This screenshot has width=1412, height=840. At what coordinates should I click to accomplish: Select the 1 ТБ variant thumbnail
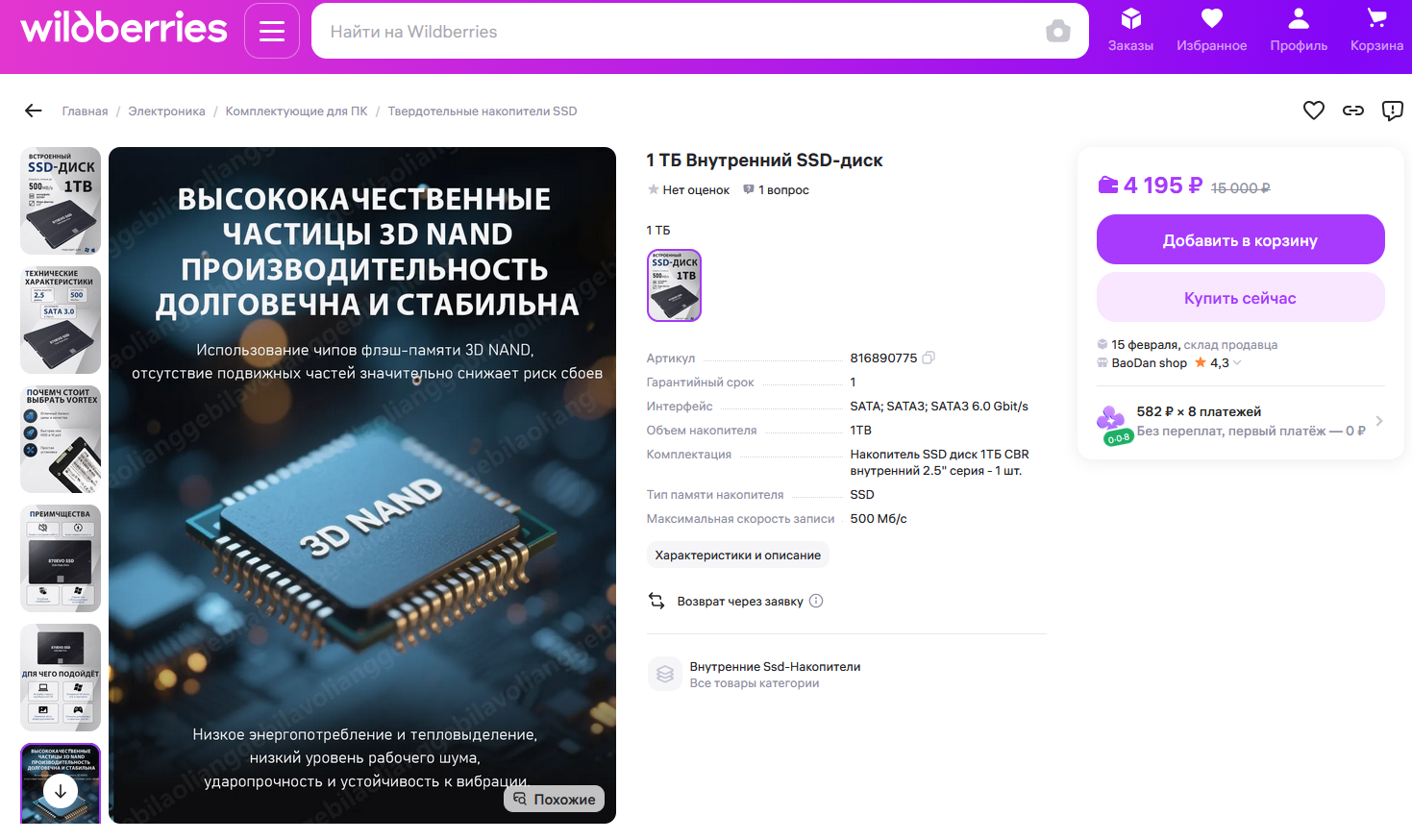pyautogui.click(x=674, y=285)
